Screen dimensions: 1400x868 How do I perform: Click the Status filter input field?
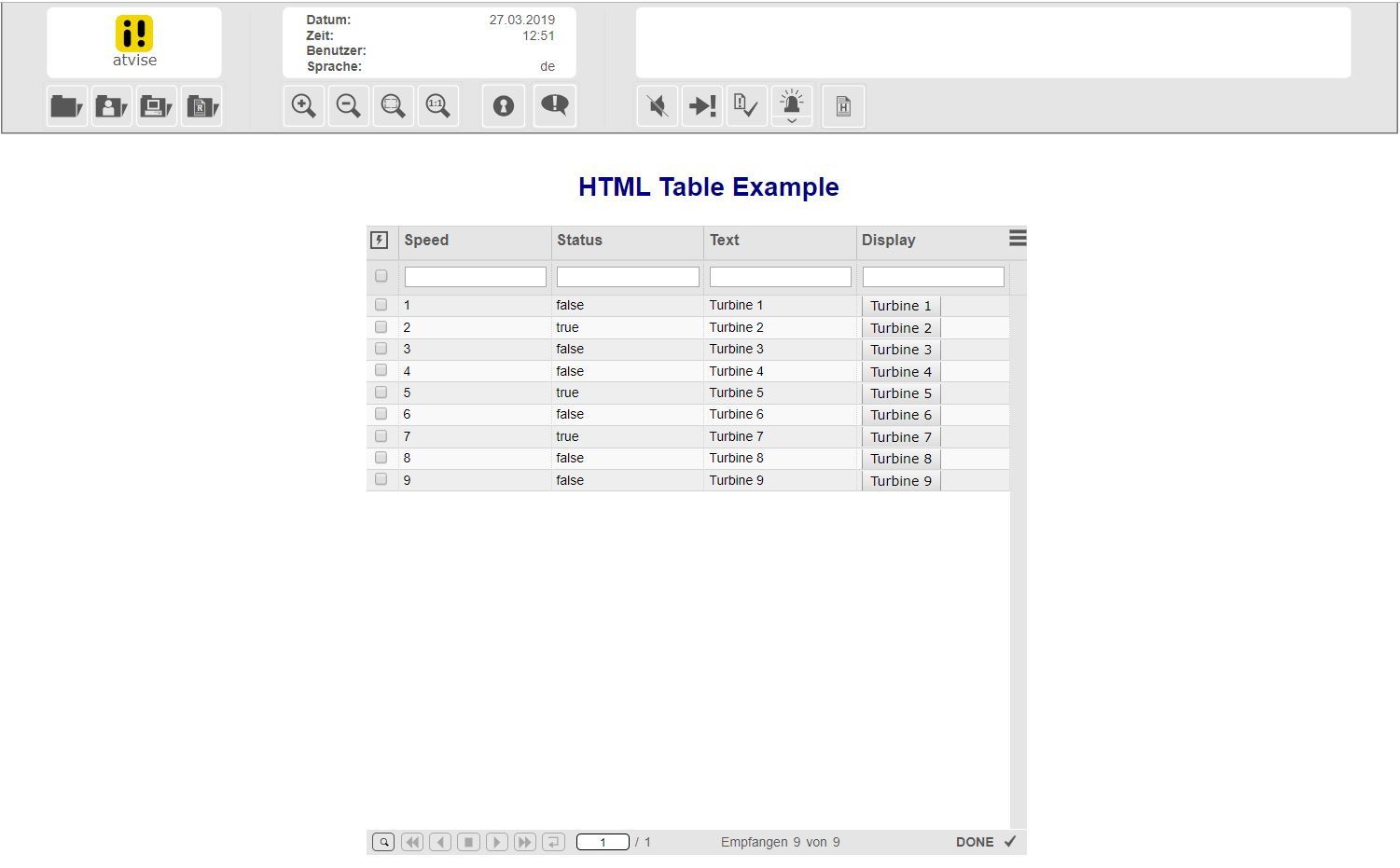[628, 277]
